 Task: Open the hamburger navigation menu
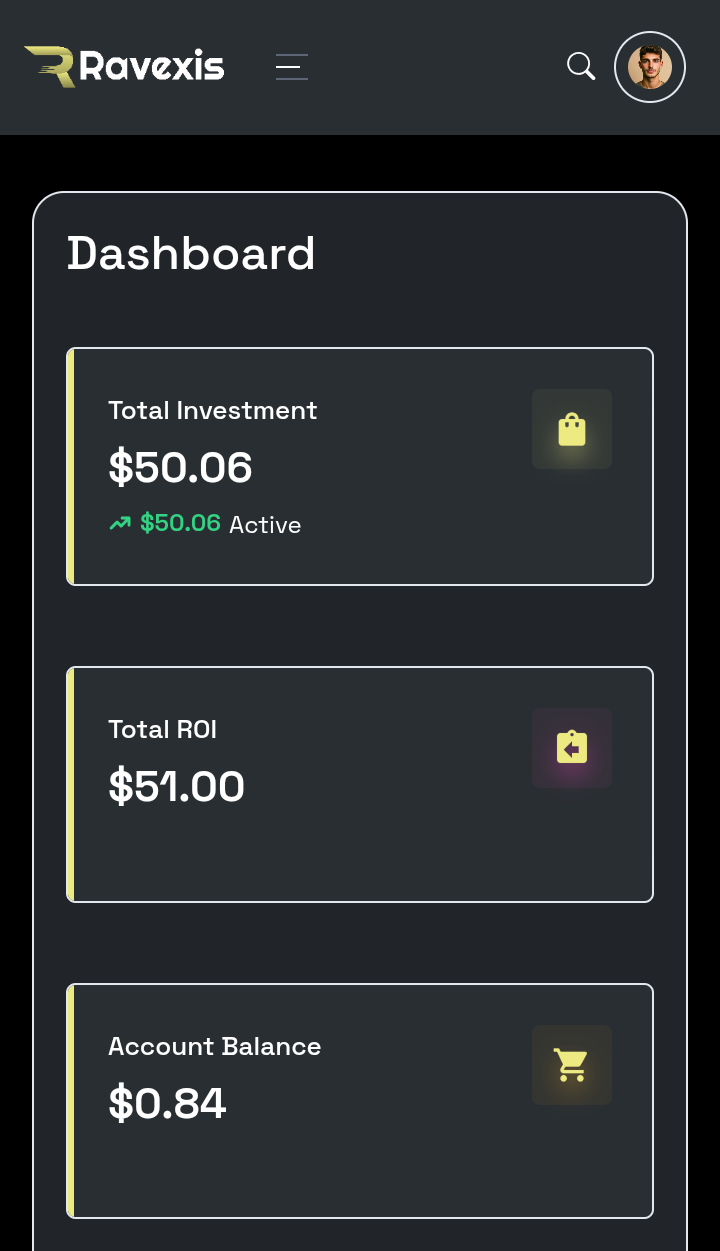click(292, 67)
